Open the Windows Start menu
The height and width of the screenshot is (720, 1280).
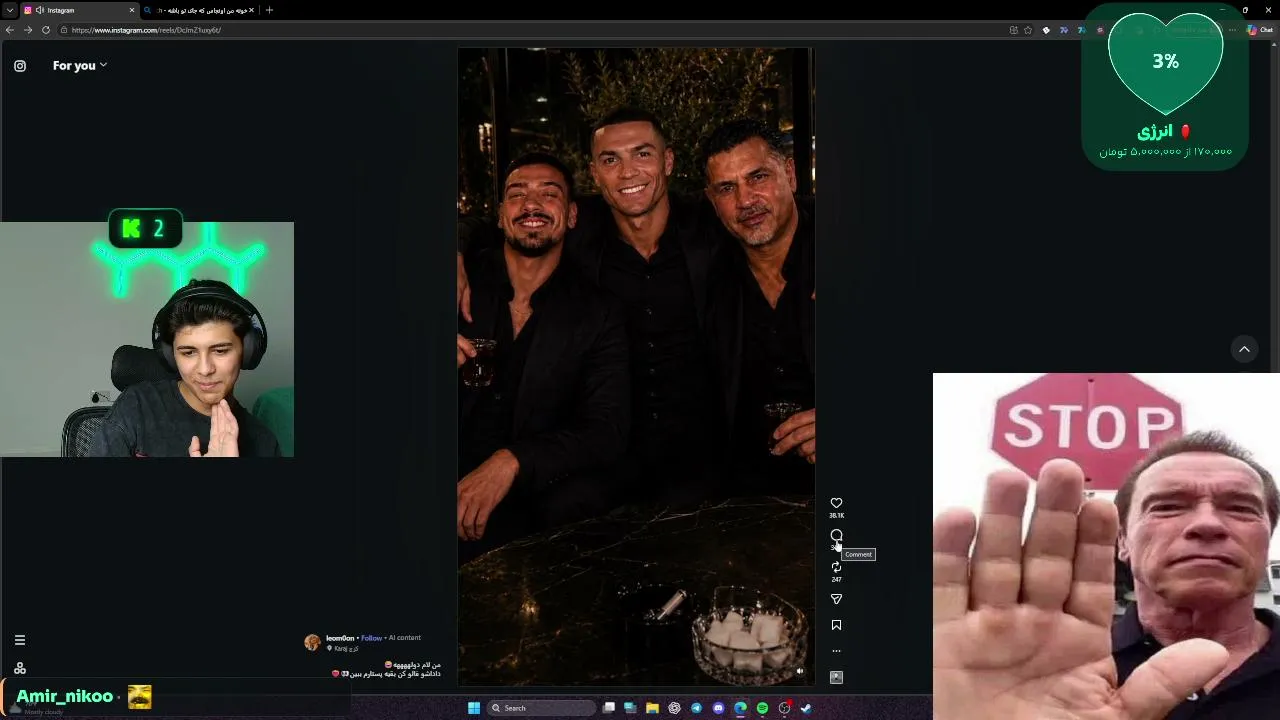click(474, 708)
